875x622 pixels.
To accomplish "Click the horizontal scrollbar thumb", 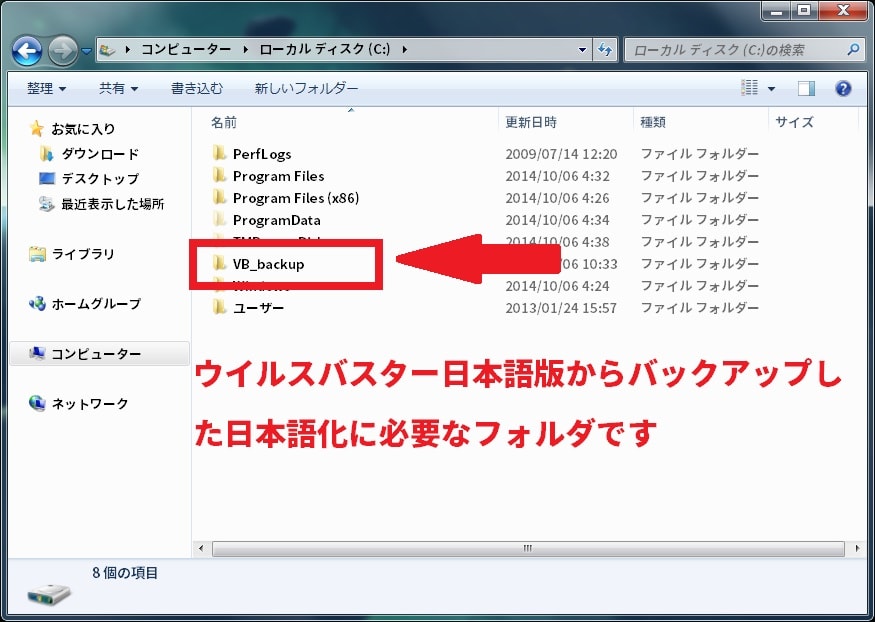I will [527, 548].
